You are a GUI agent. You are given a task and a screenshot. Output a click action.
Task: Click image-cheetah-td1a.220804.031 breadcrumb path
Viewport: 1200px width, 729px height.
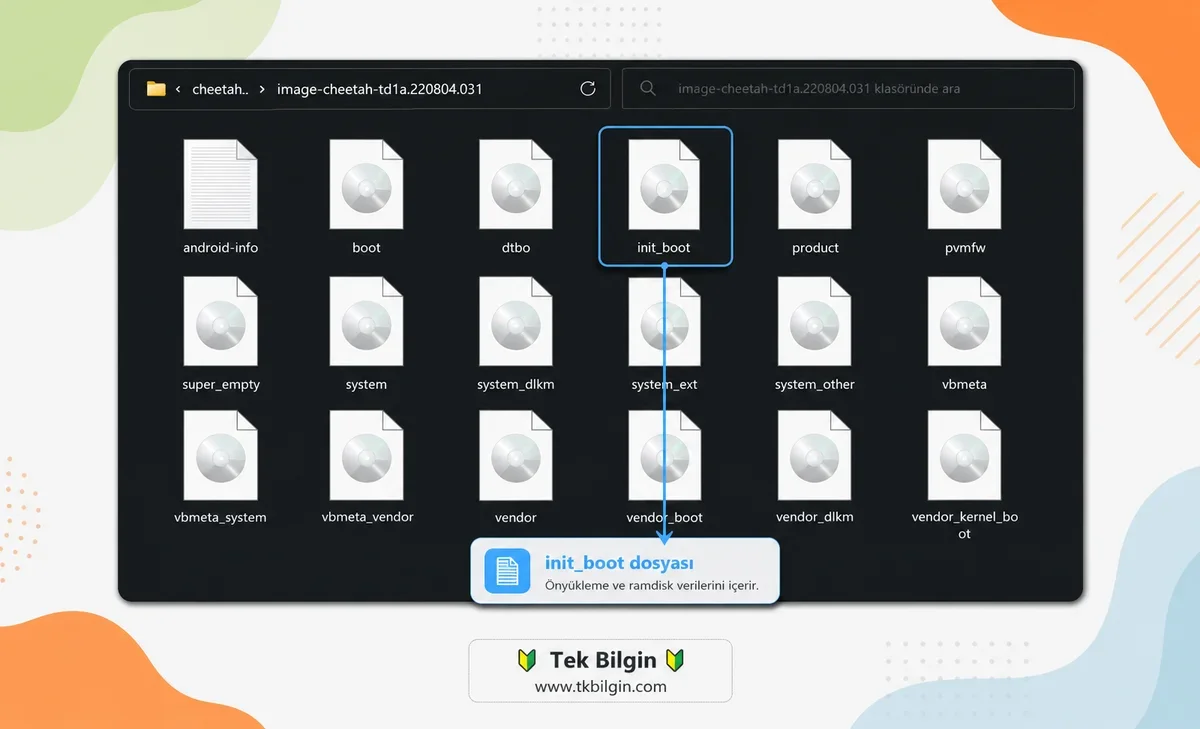380,89
